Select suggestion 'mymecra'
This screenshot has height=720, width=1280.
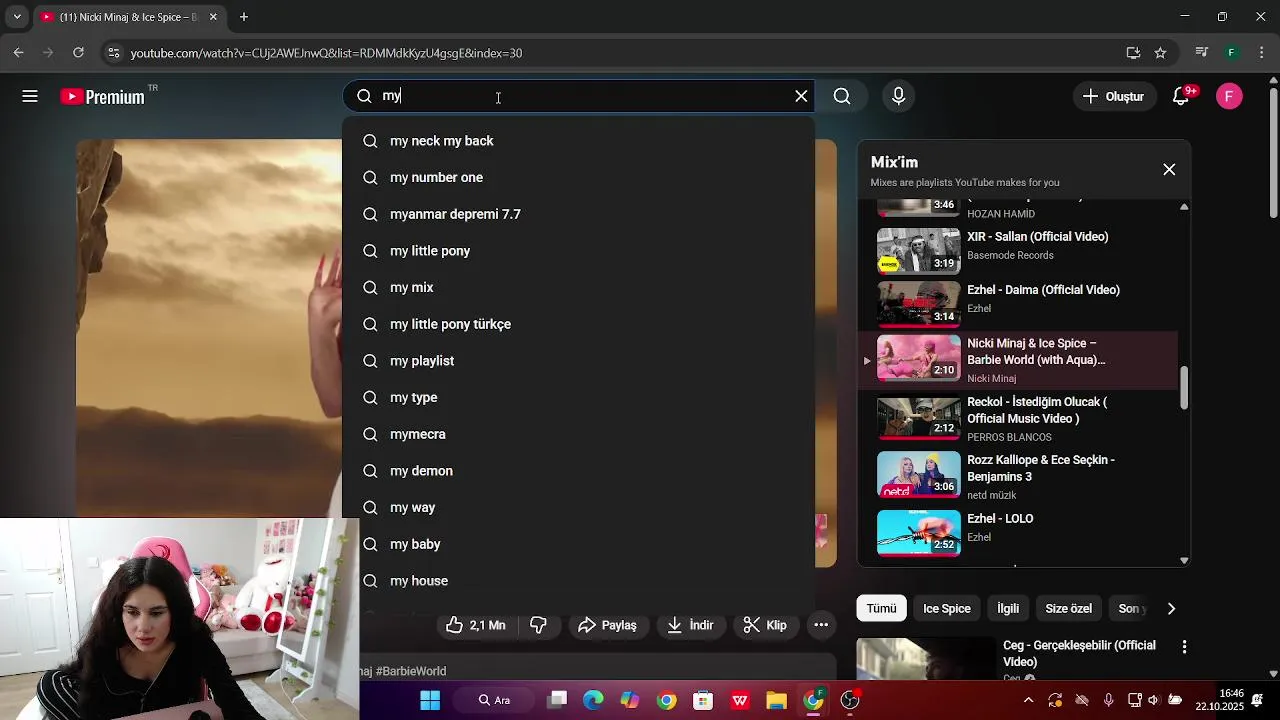tap(578, 434)
